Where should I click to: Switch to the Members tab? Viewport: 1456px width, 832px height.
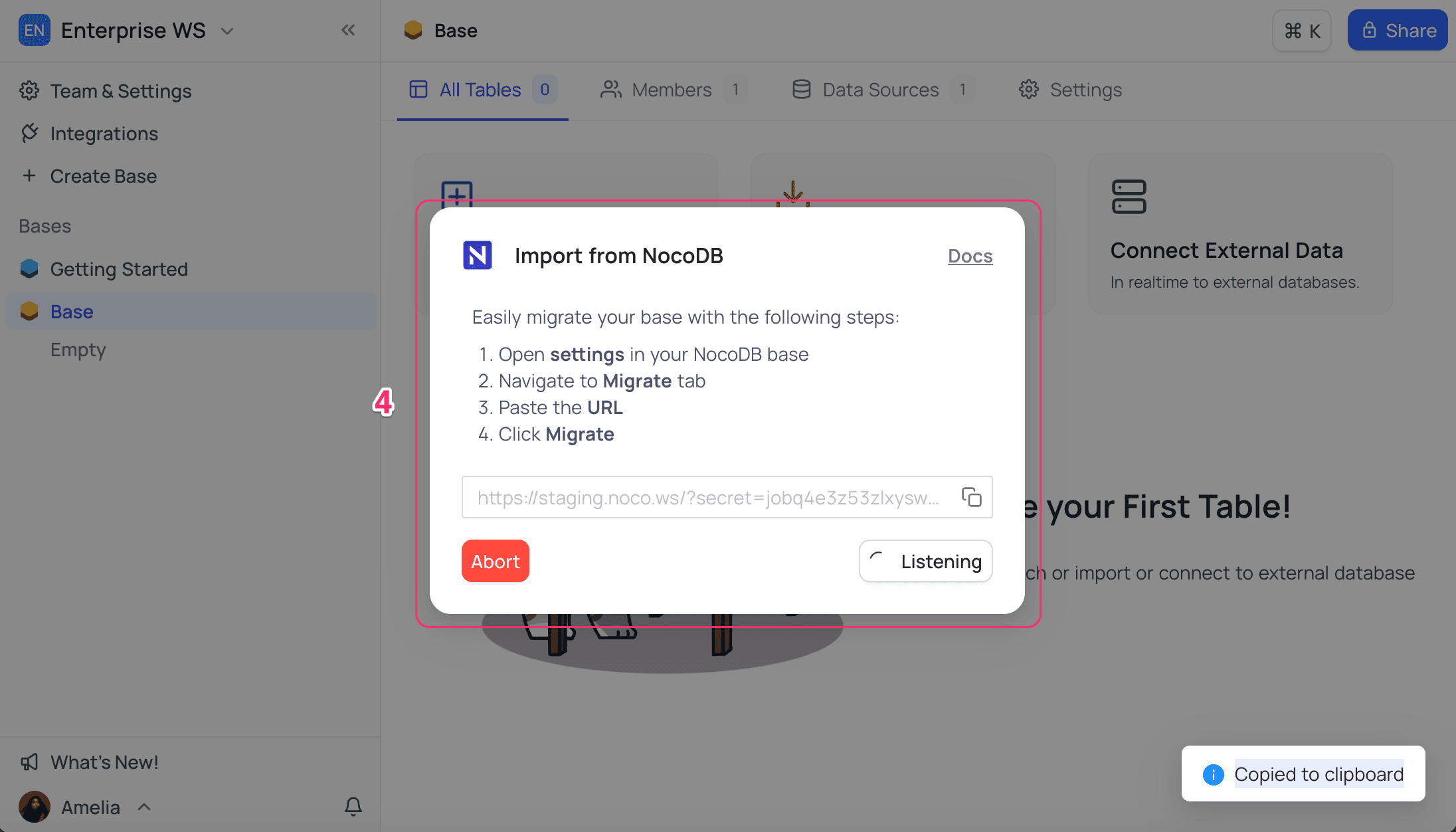click(672, 90)
